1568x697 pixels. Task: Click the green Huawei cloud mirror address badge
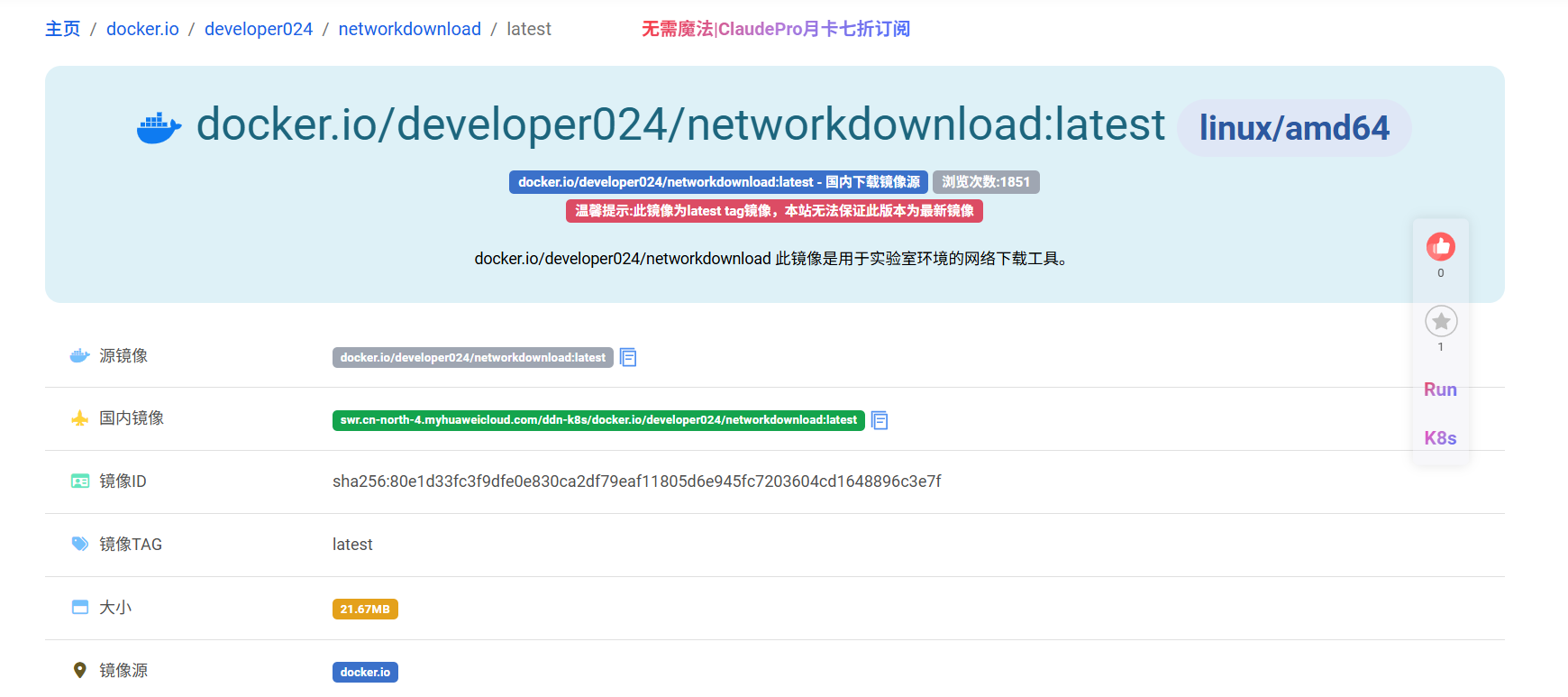click(598, 420)
